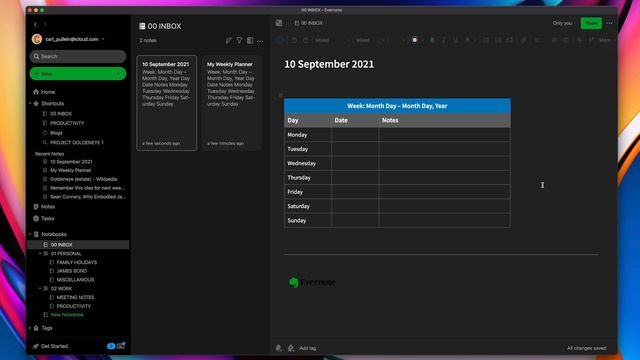Click the Week: Month Day table header
The width and height of the screenshot is (640, 360).
(x=397, y=106)
